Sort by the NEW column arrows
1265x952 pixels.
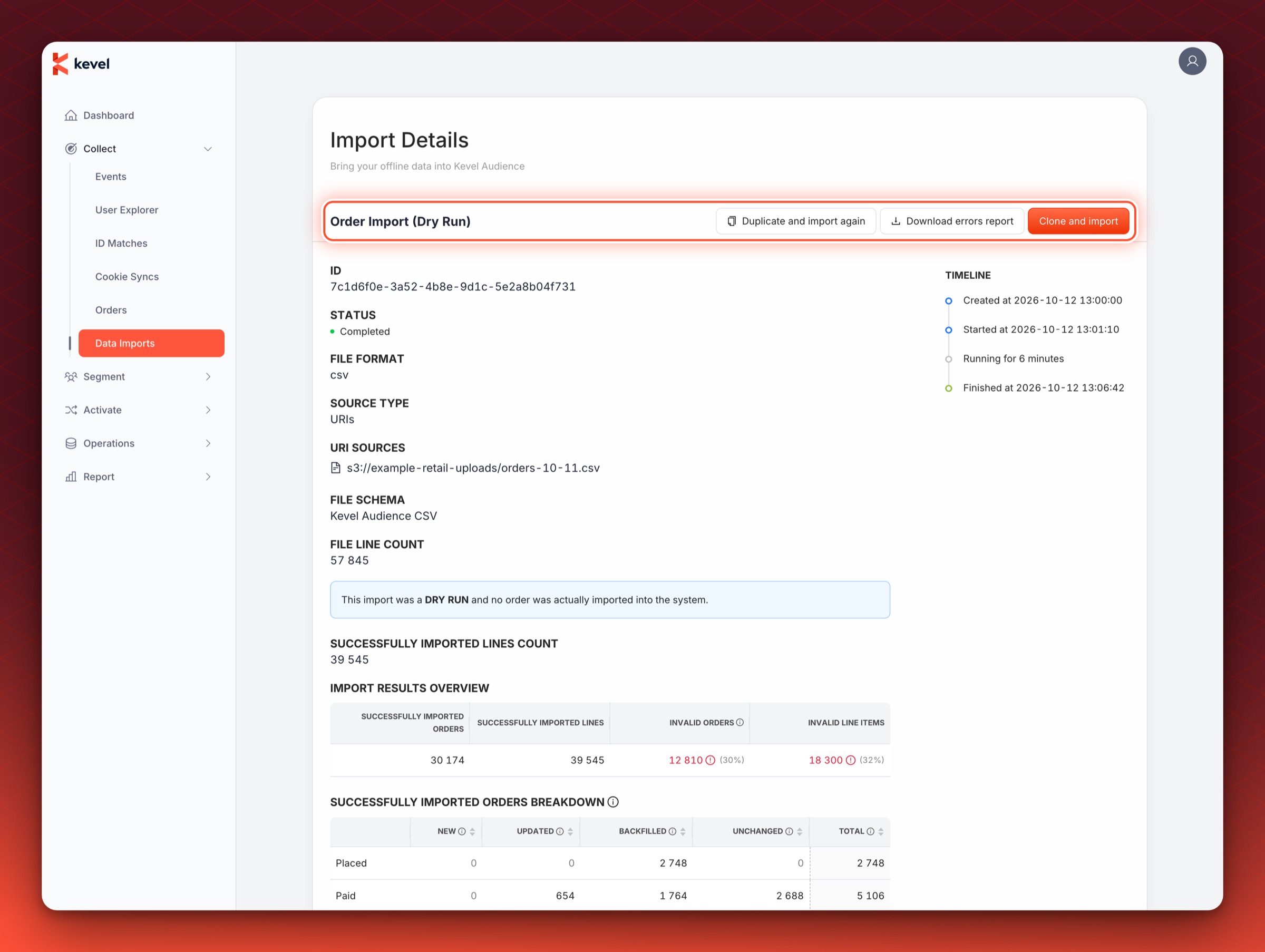(472, 832)
